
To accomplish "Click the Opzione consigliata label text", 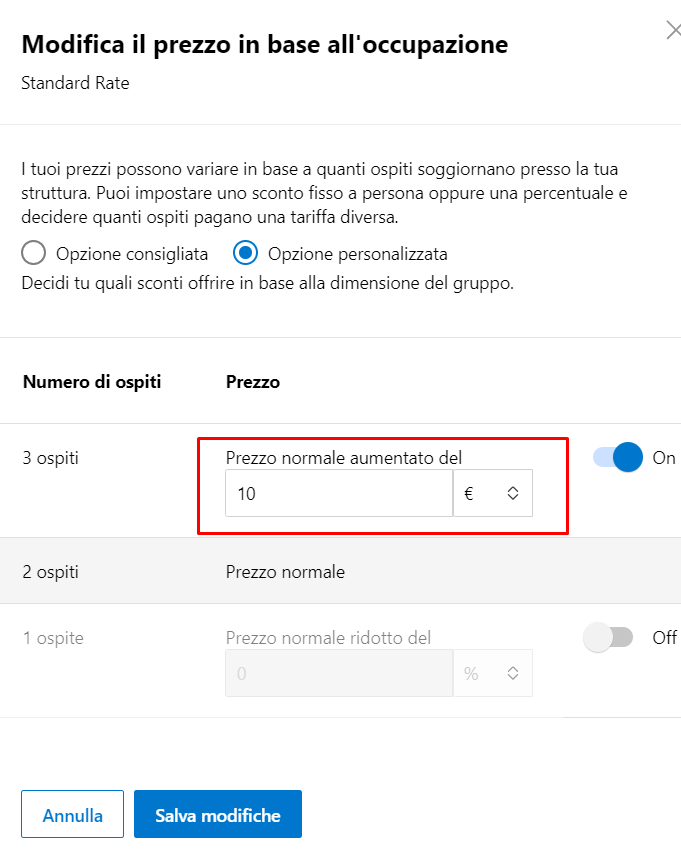I will coord(132,254).
